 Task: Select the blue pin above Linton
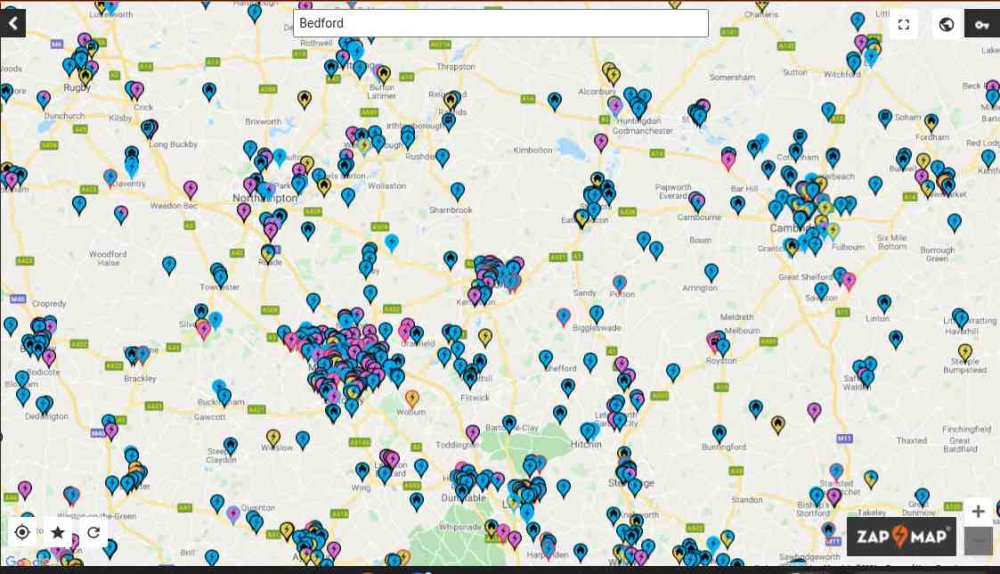[x=884, y=304]
